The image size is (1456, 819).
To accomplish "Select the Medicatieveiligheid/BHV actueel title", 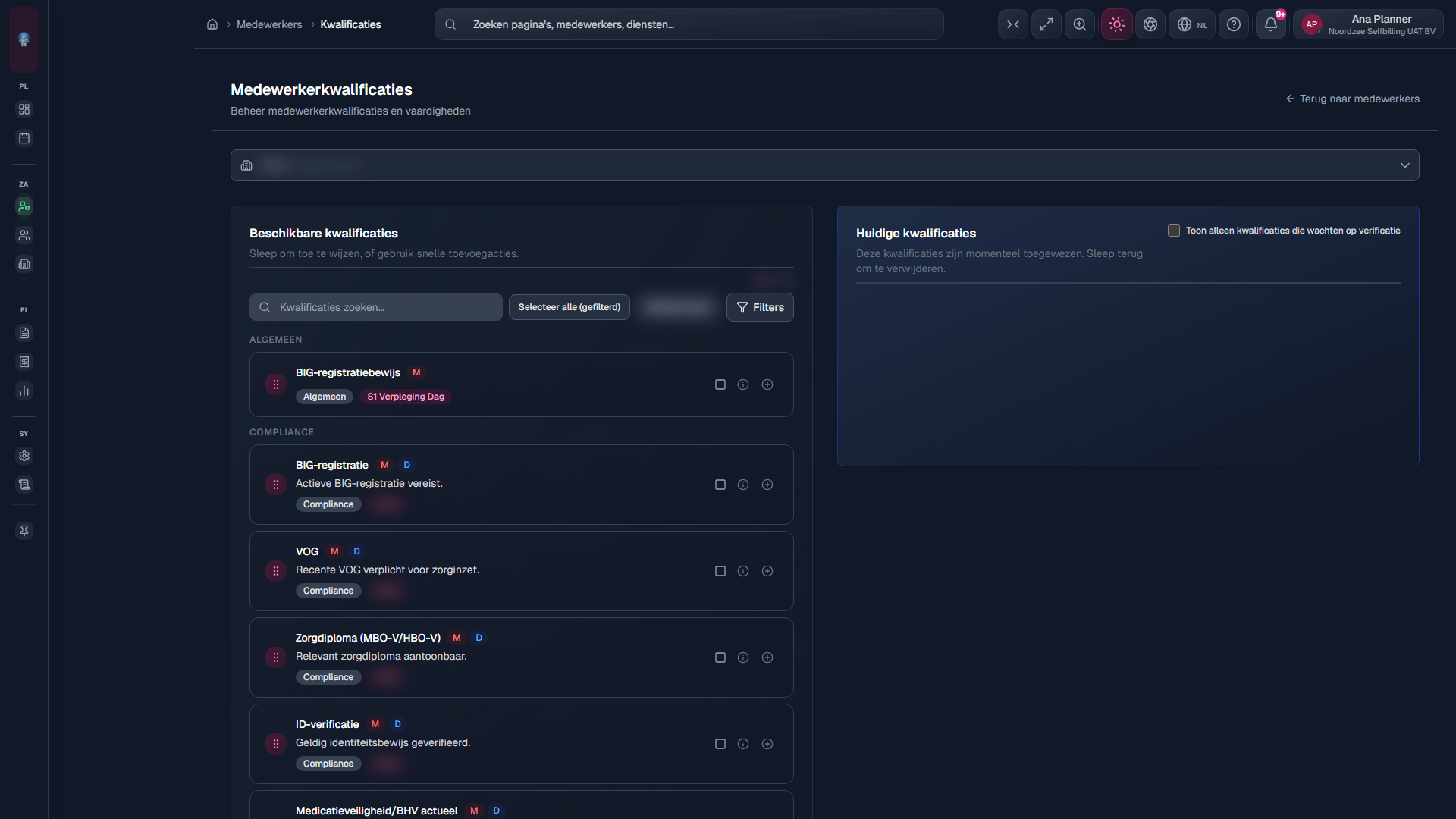I will pyautogui.click(x=377, y=811).
